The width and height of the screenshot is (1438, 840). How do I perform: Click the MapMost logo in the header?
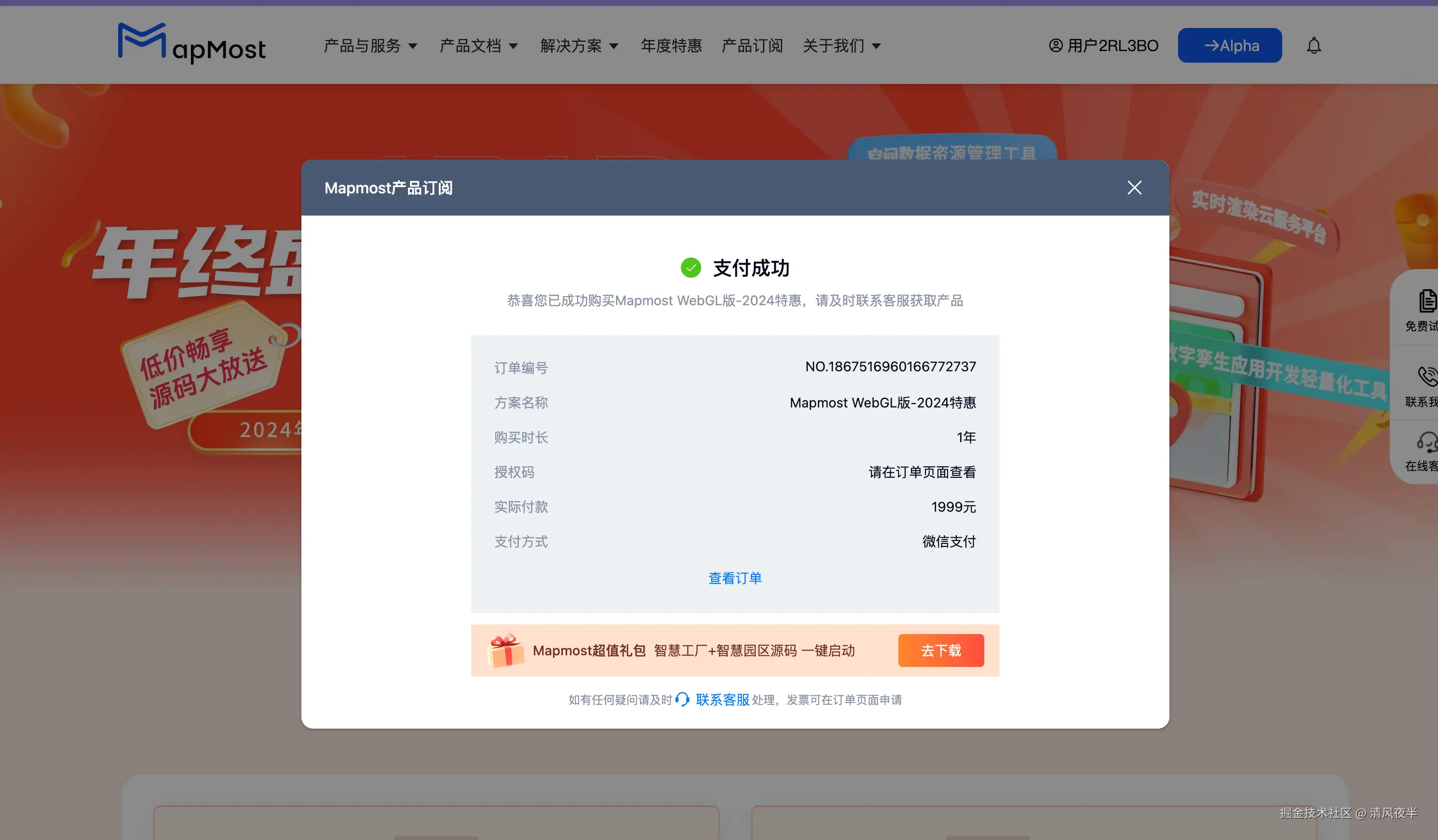192,43
